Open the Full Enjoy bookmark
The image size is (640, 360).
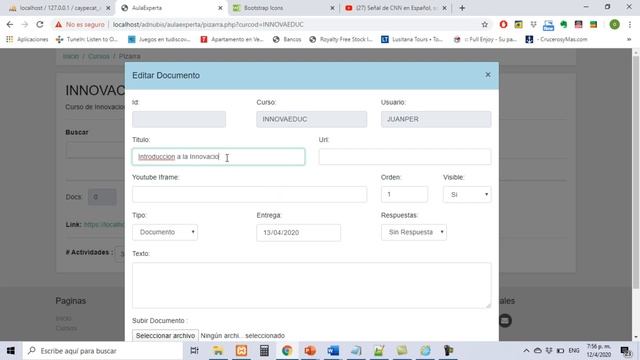(x=485, y=39)
